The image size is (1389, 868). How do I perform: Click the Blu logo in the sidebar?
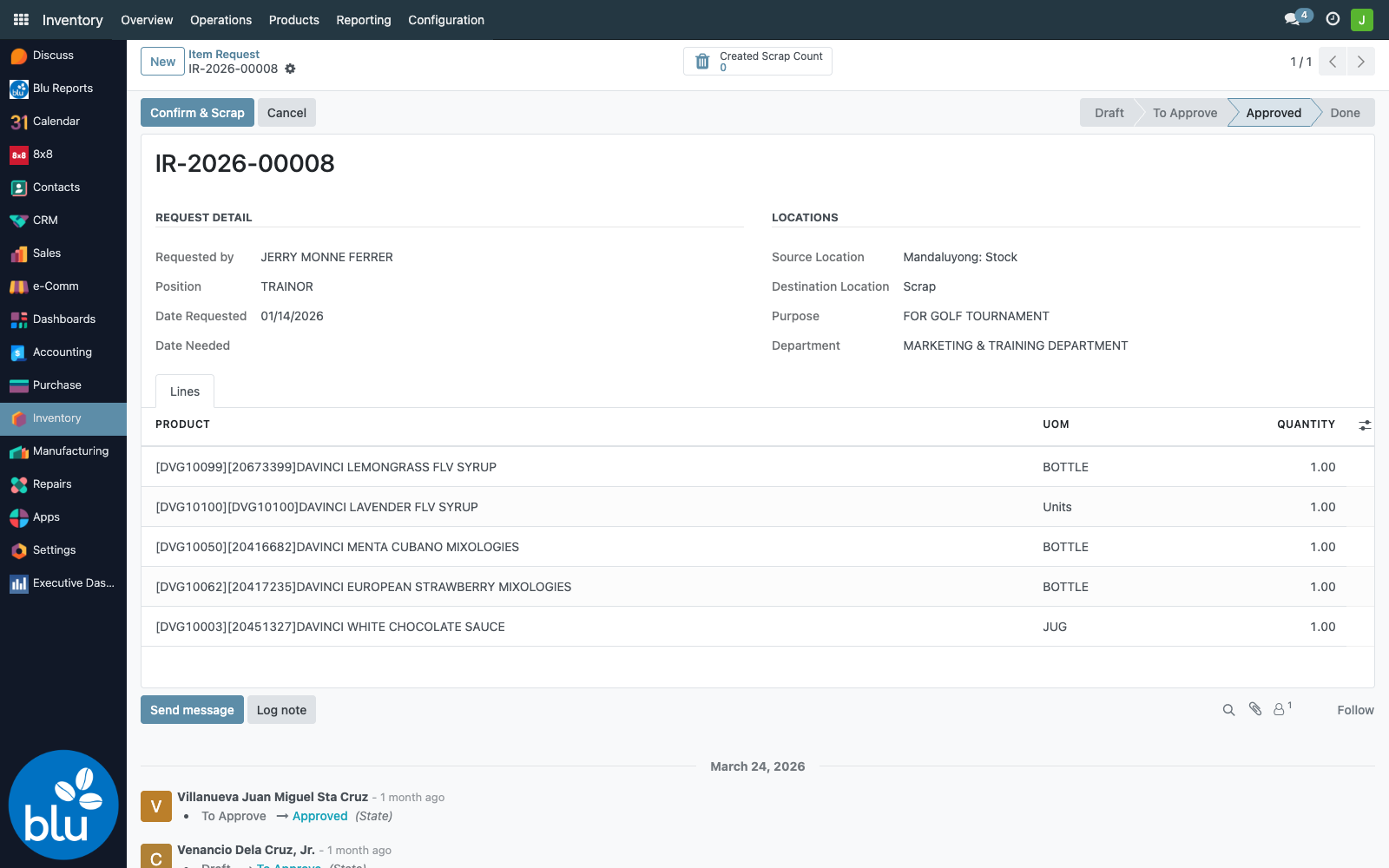[x=63, y=805]
